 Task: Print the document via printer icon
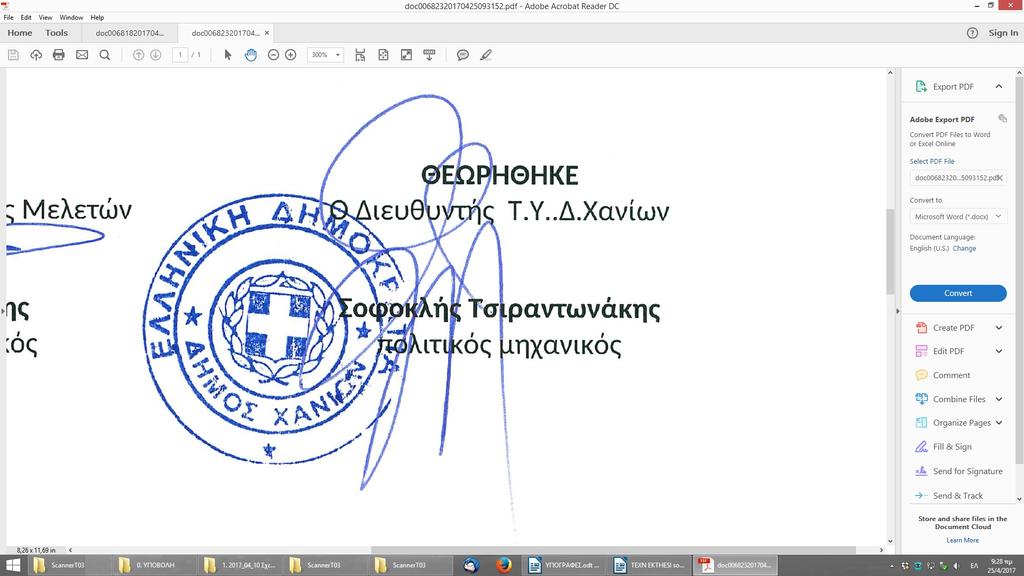[x=59, y=55]
